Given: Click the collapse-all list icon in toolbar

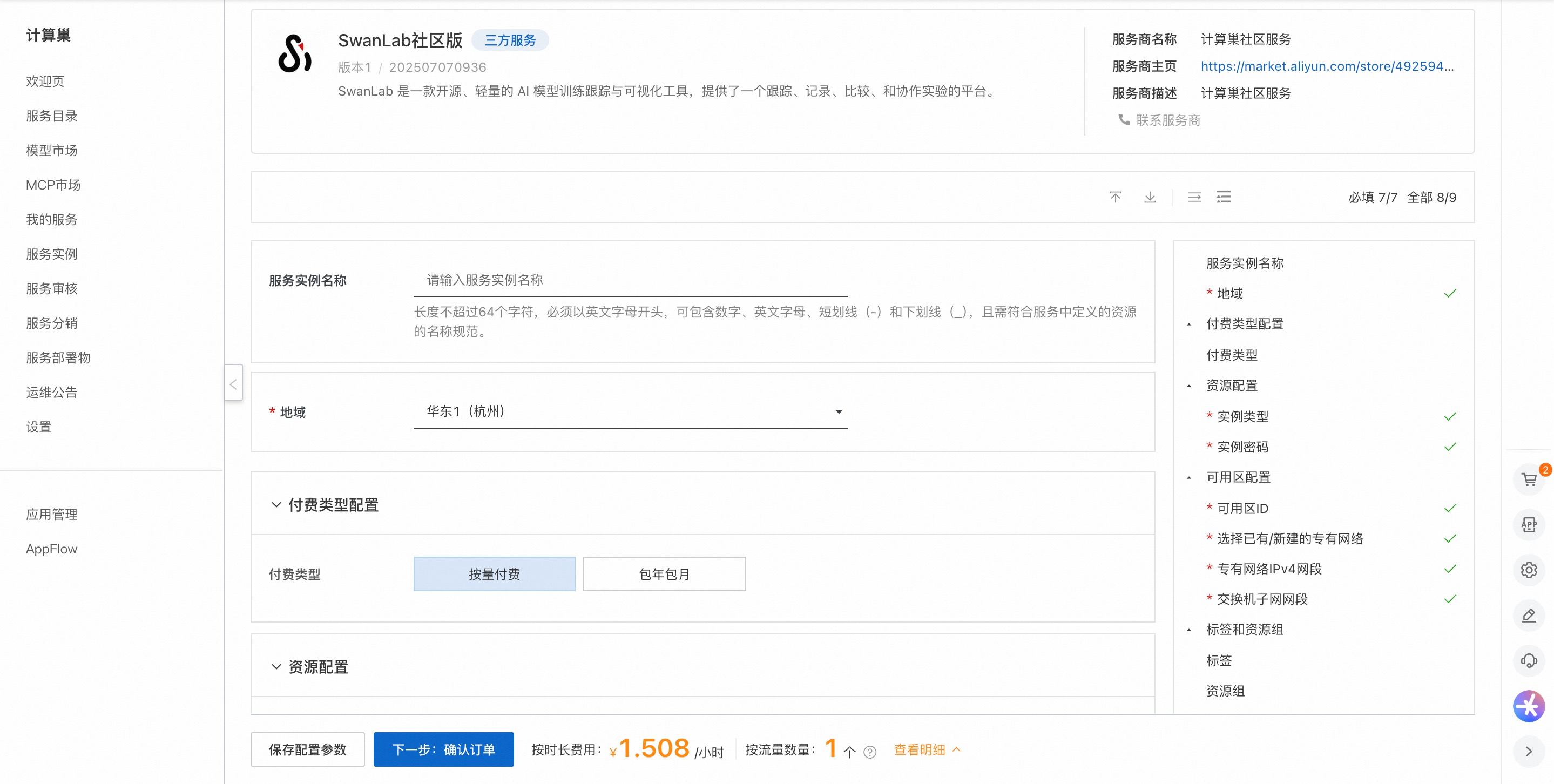Looking at the screenshot, I should 1194,197.
